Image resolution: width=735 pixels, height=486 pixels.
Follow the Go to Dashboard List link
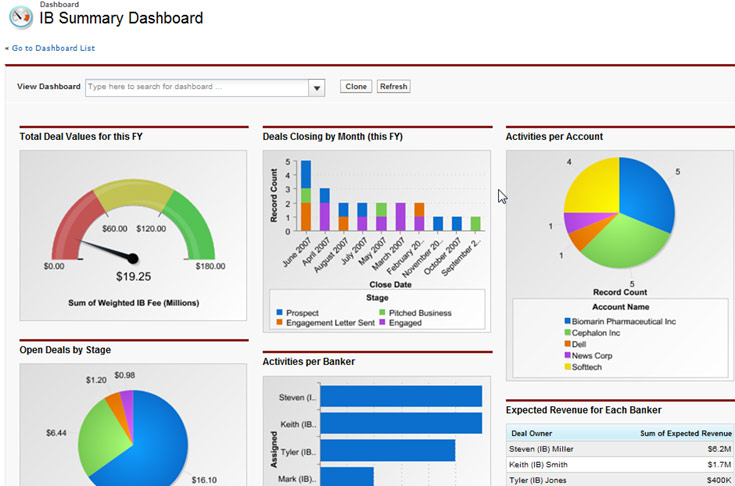point(52,48)
